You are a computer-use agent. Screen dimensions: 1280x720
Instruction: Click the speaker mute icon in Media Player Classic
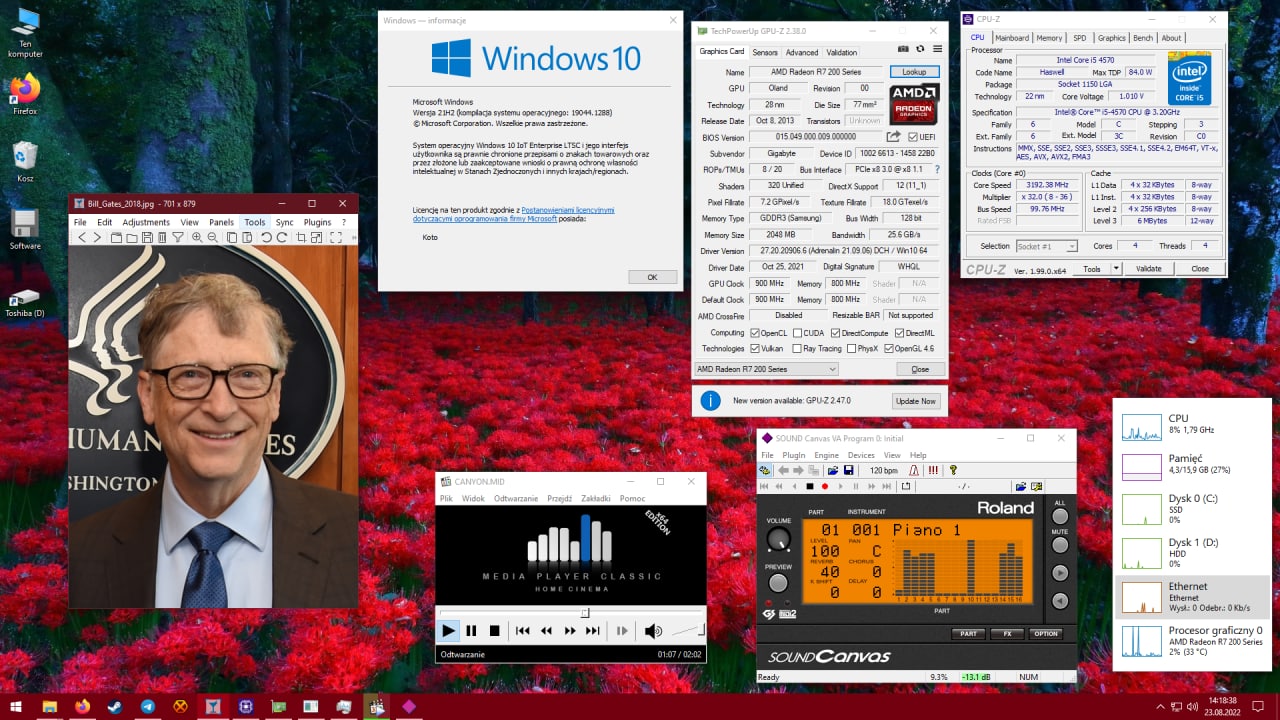[x=653, y=630]
